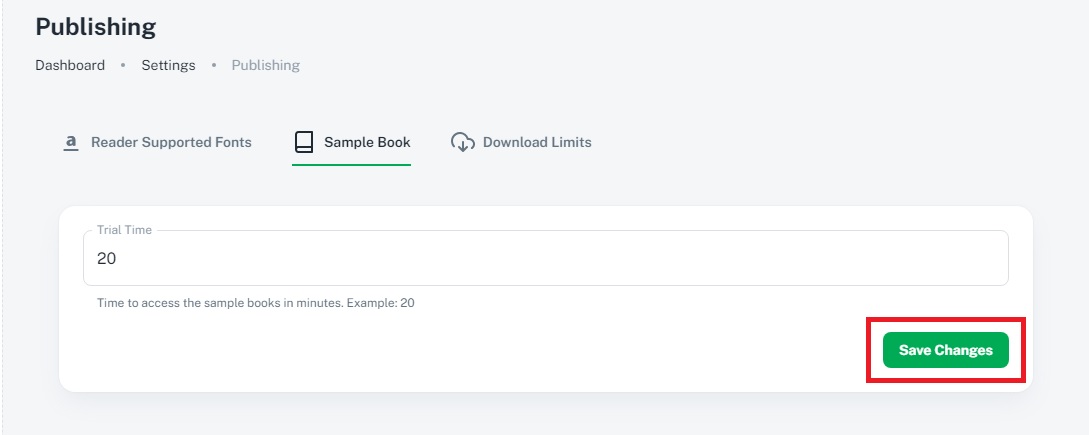
Task: Click the Amazon 'a' fonts icon
Action: click(x=71, y=143)
